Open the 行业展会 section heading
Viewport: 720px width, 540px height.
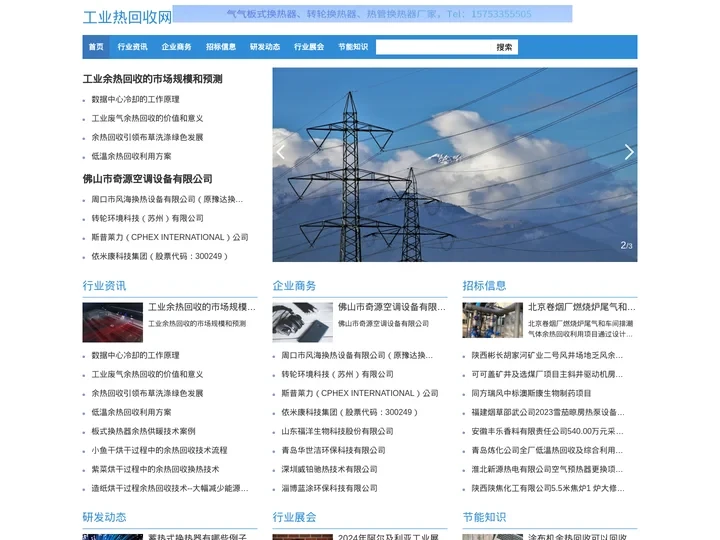[294, 517]
